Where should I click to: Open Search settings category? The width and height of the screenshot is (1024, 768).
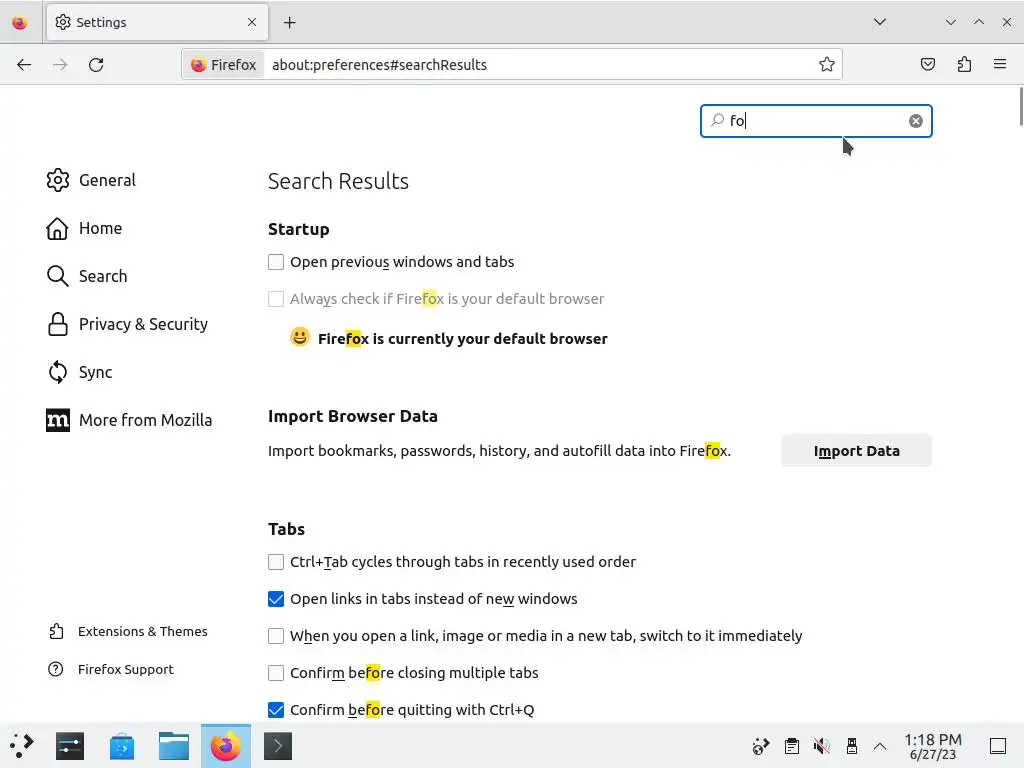(87, 276)
